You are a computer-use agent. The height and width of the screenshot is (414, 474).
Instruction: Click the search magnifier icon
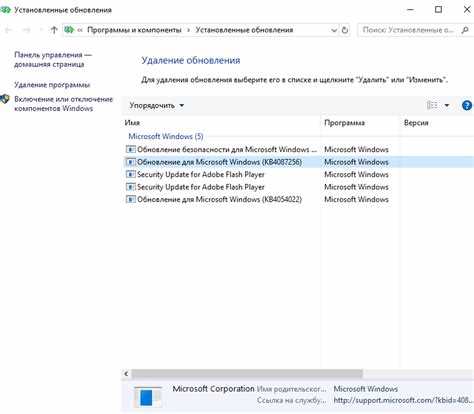coord(465,30)
